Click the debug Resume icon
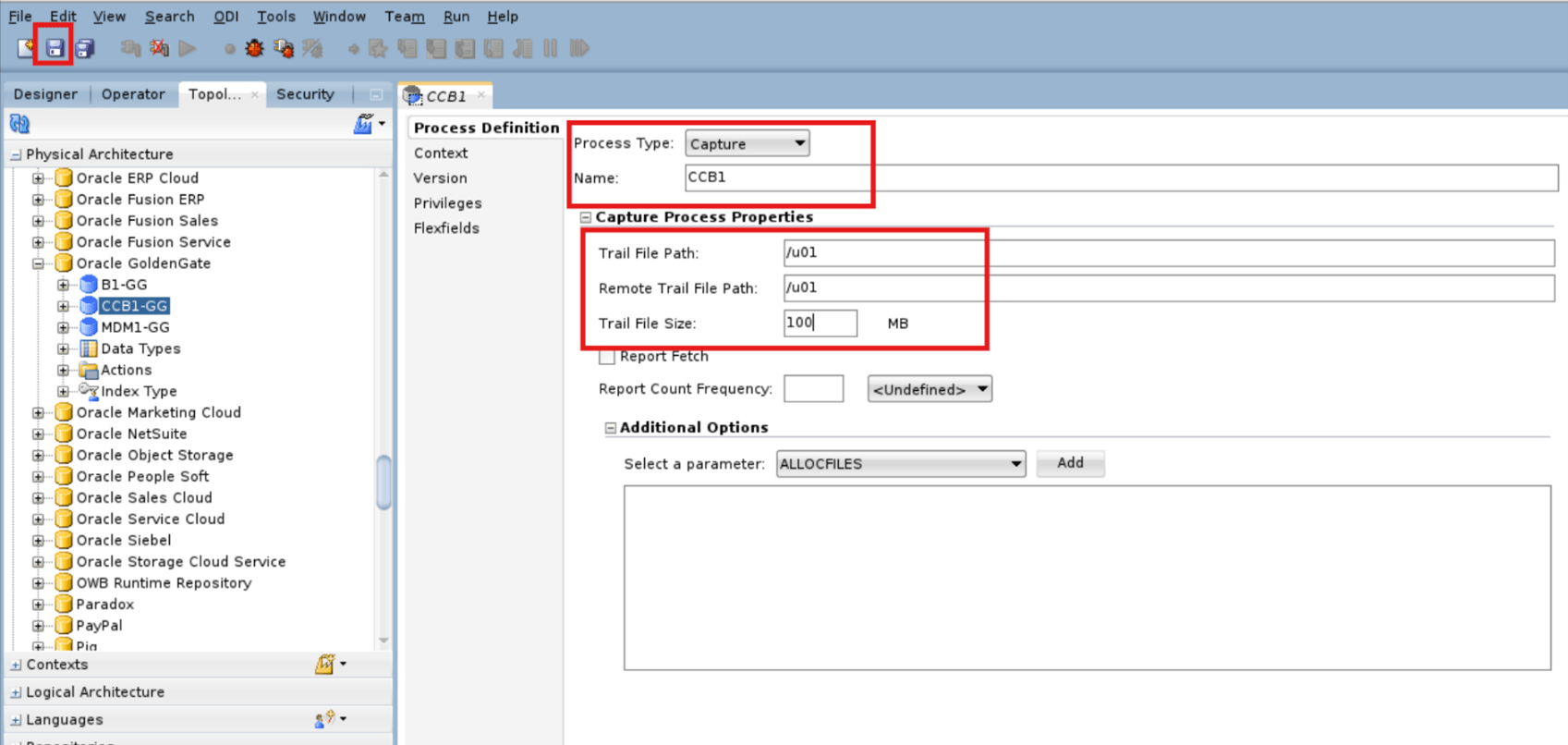The image size is (1568, 745). [579, 48]
